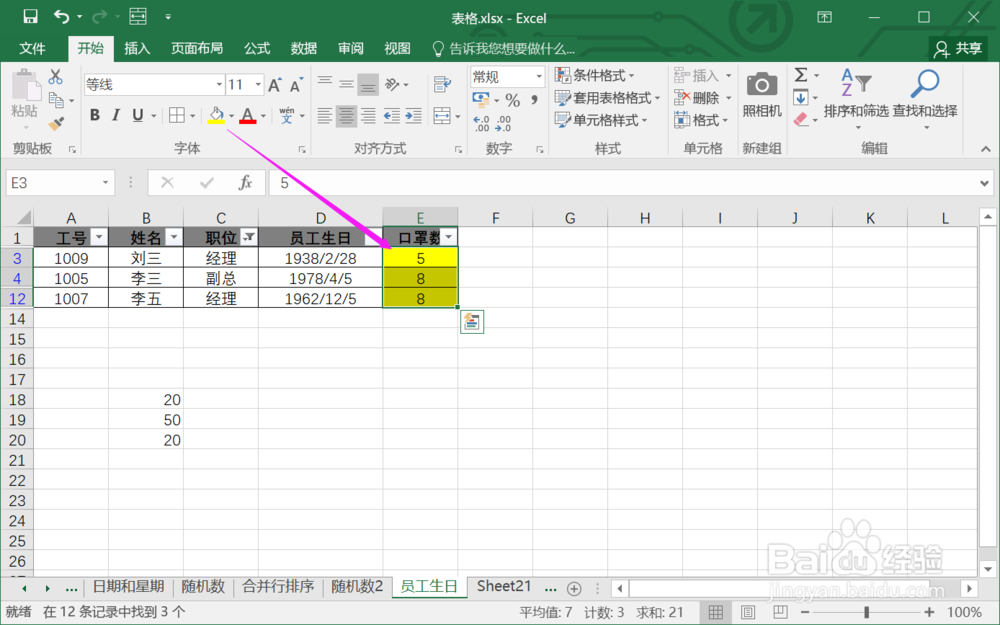Open 套用表格格式 Format as Table
Viewport: 1000px width, 625px height.
607,98
